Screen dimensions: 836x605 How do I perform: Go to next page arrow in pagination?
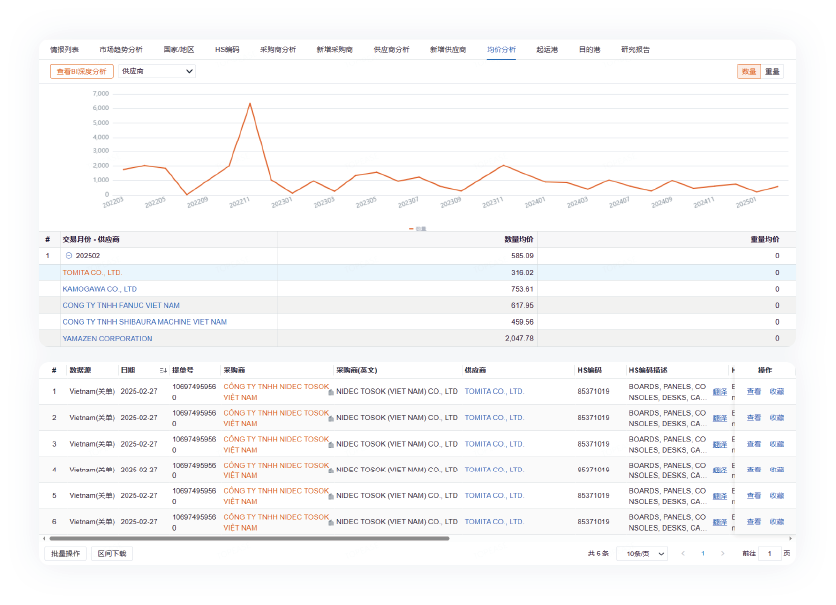(723, 553)
